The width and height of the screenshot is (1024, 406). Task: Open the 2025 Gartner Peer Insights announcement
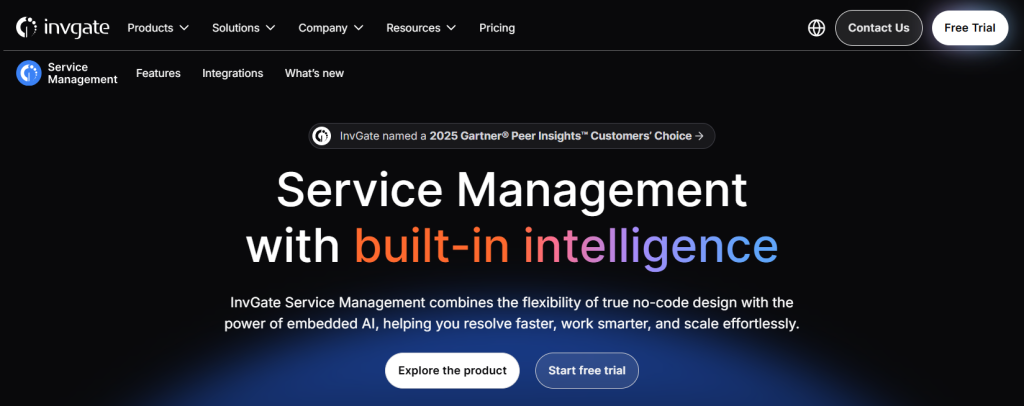pos(512,136)
